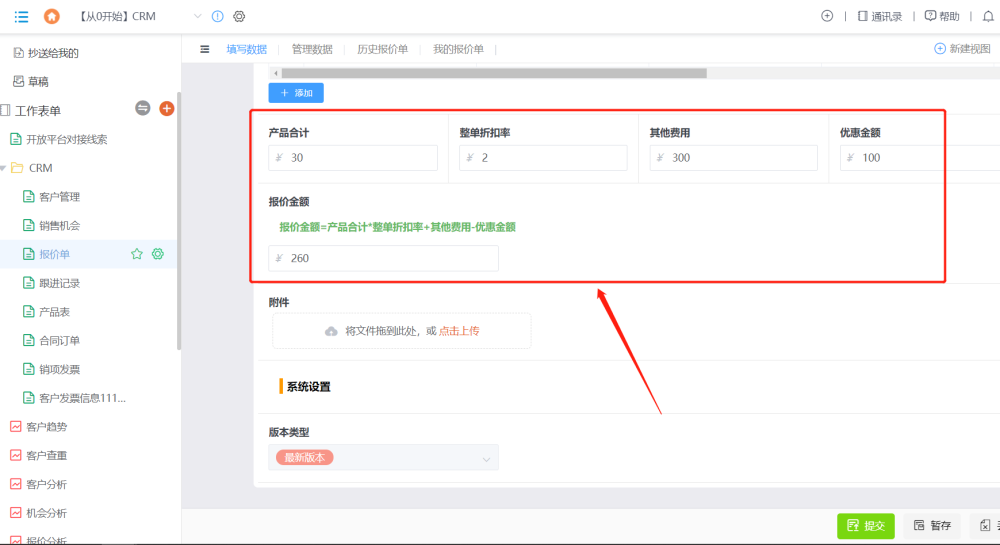The width and height of the screenshot is (1000, 545).
Task: Open 客户管理 form
Action: pyautogui.click(x=52, y=197)
